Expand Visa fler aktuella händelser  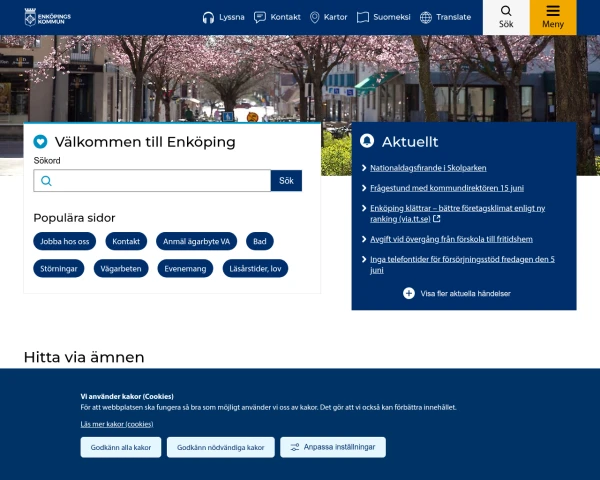[457, 293]
